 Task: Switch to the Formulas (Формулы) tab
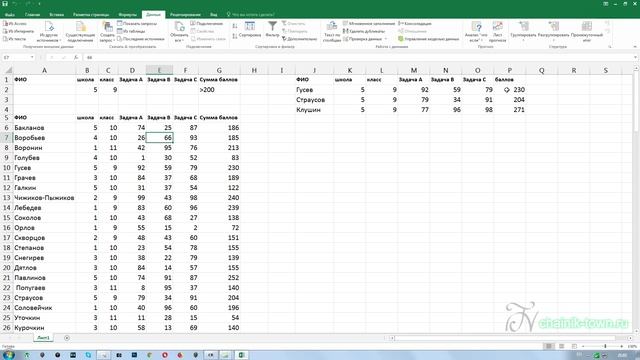127,15
